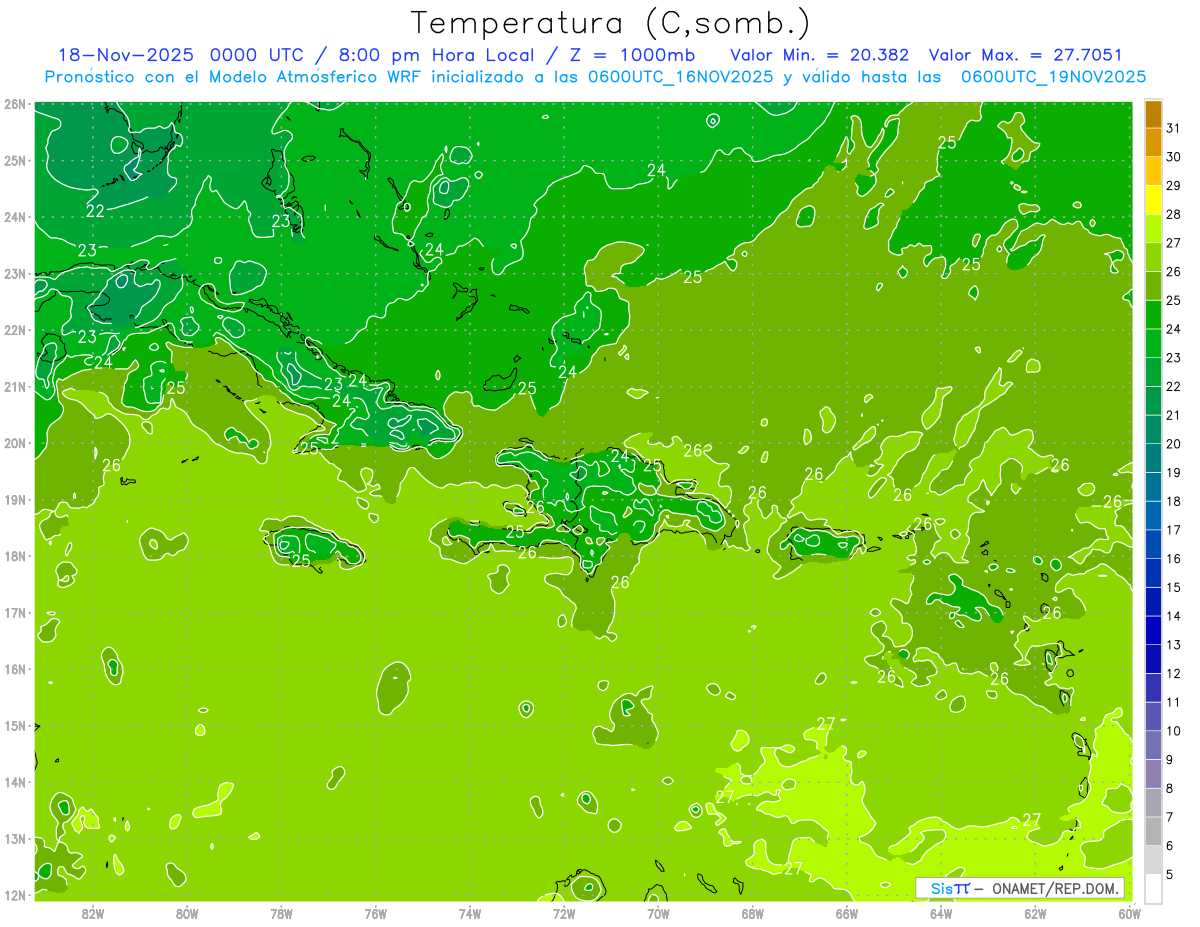1200x927 pixels.
Task: Click latitude axis label 23N
Action: [x=14, y=274]
